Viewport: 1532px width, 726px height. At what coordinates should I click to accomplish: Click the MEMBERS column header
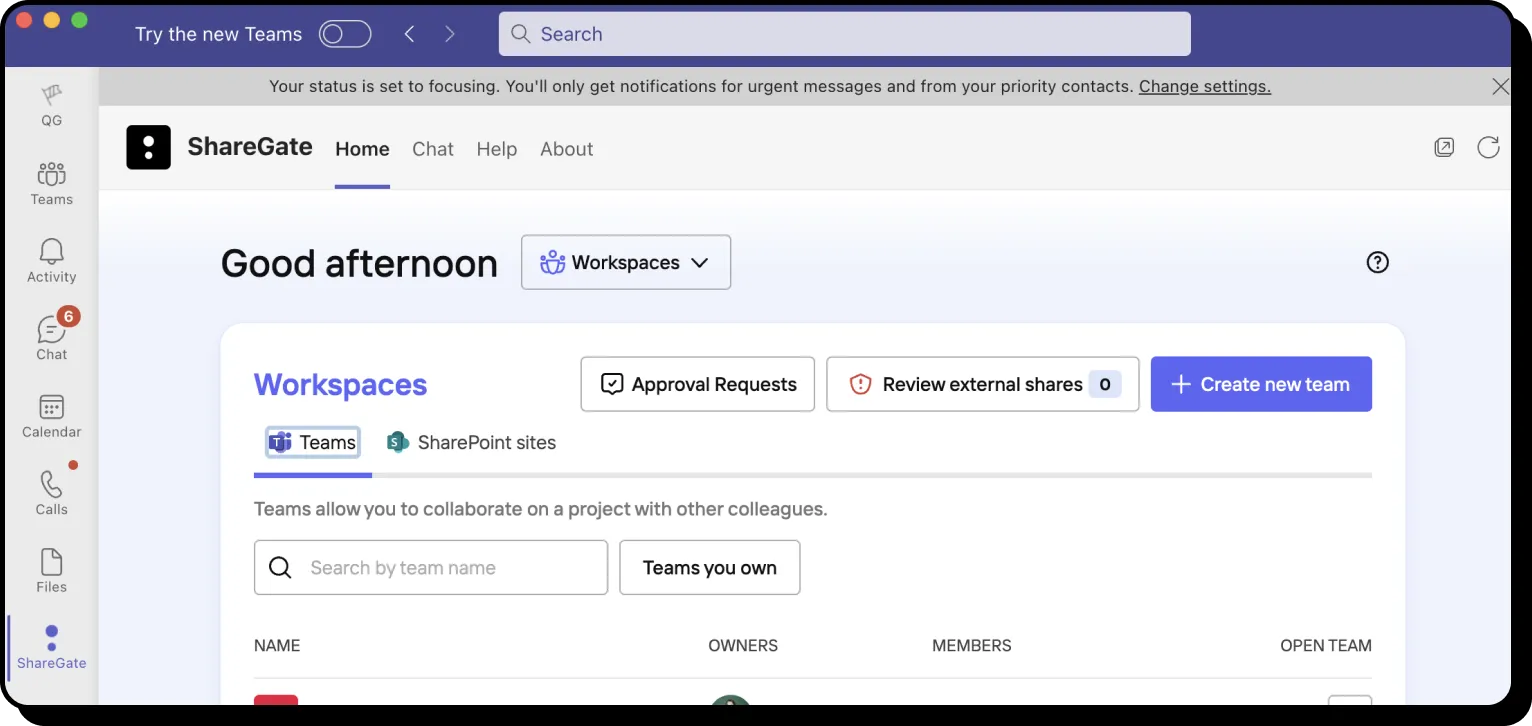click(x=972, y=646)
